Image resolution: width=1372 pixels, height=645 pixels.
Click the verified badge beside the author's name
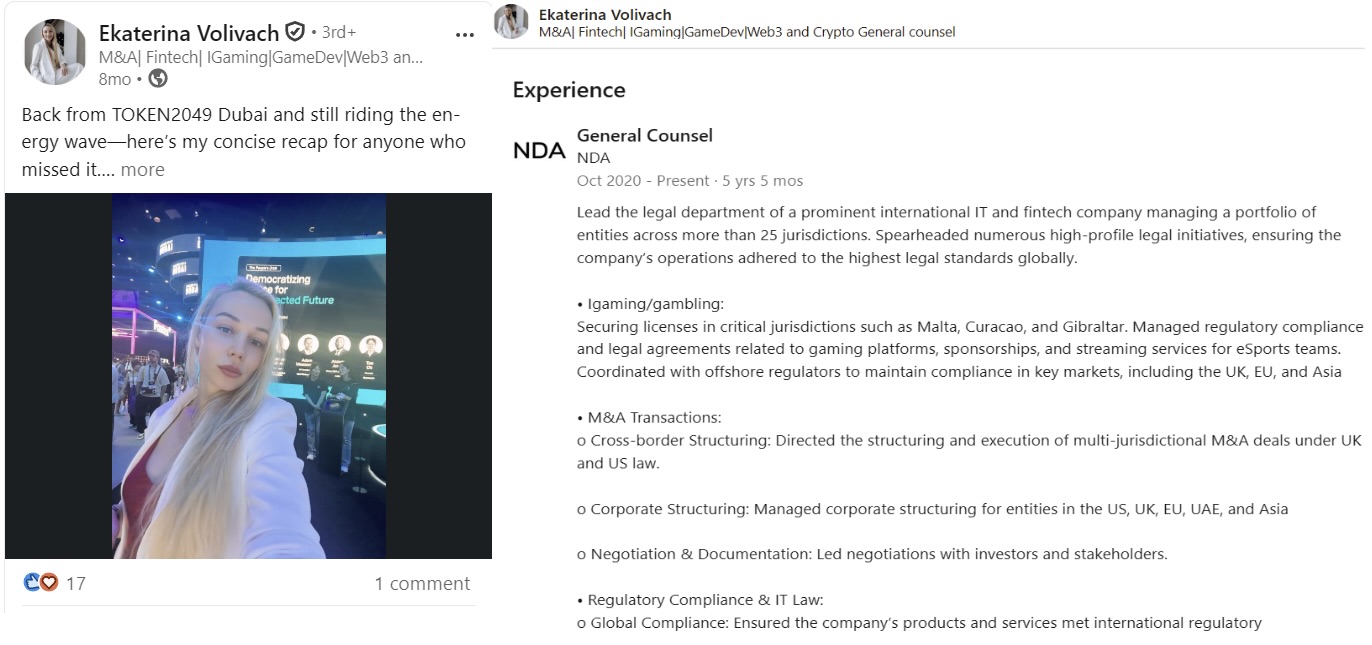[295, 32]
